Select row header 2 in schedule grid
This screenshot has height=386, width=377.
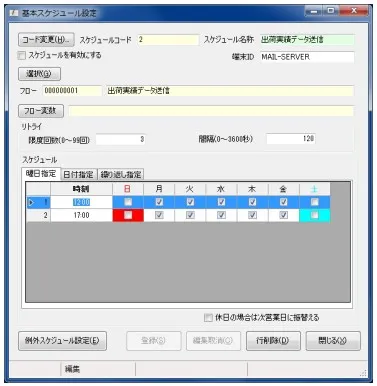tap(38, 215)
